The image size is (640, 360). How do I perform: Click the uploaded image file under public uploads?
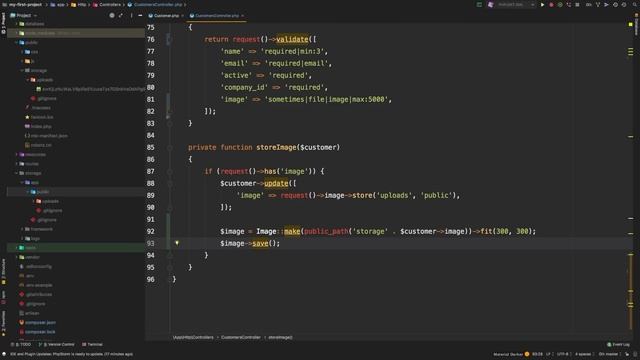[x=91, y=89]
